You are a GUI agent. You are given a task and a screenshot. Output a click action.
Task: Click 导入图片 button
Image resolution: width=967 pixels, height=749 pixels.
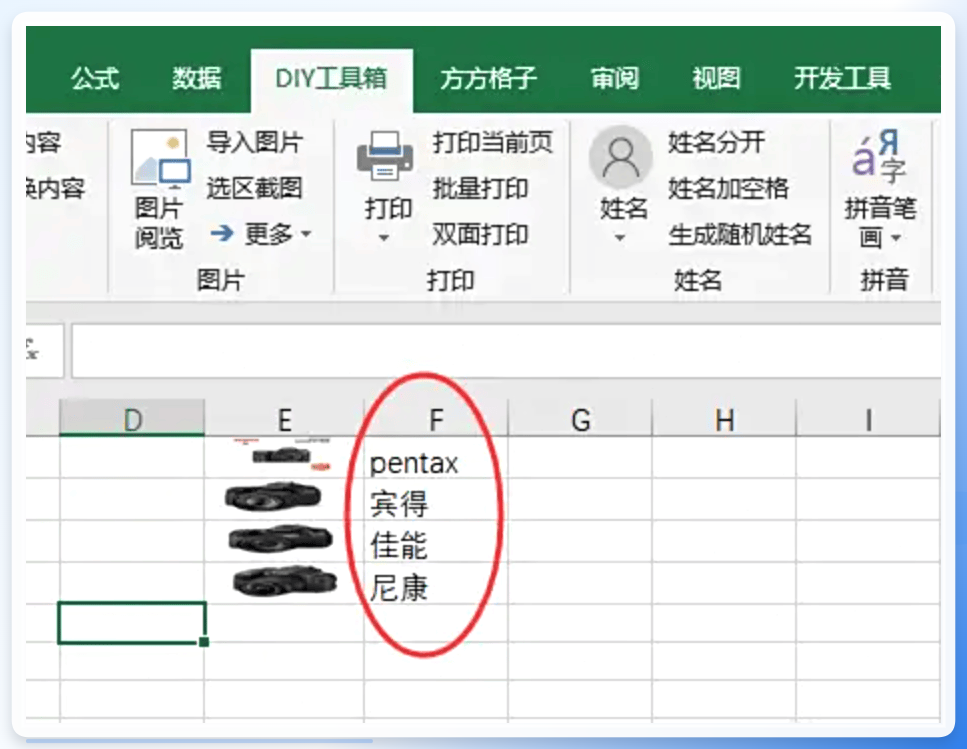point(254,142)
